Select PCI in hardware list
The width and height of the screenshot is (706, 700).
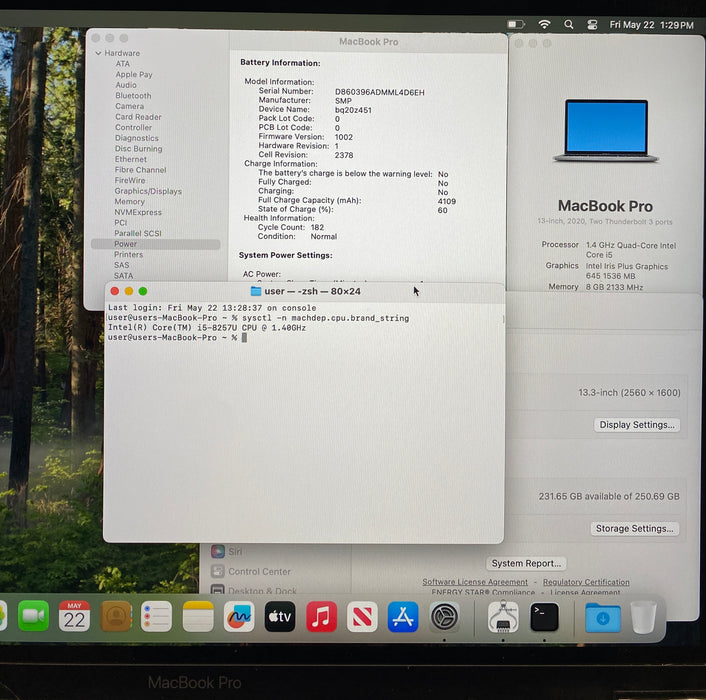click(x=121, y=223)
